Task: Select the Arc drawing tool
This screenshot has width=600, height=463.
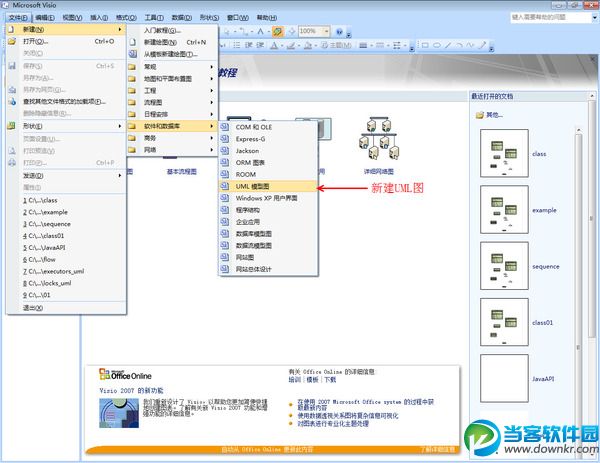Action: click(459, 45)
